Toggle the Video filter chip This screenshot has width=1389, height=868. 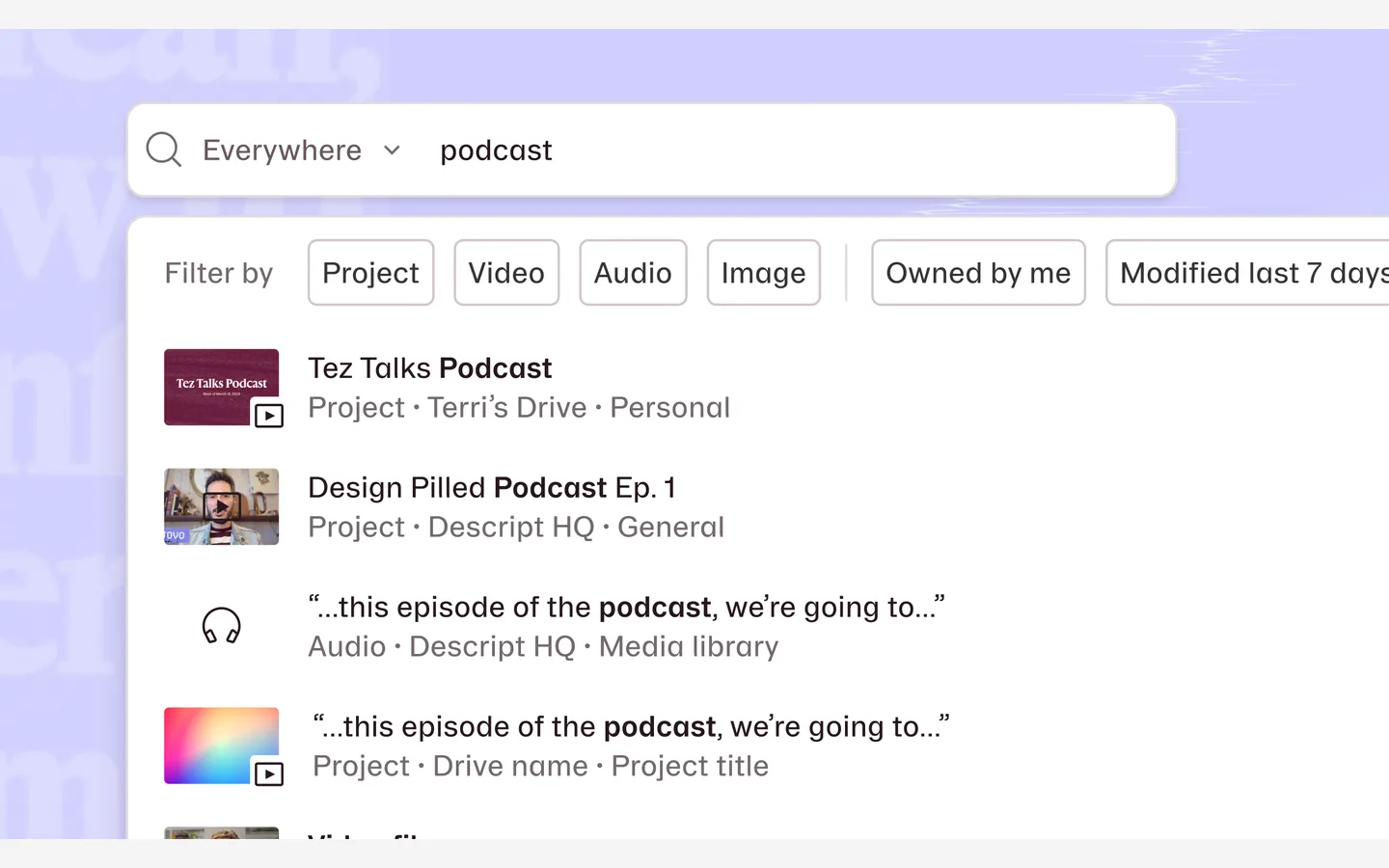pos(506,273)
